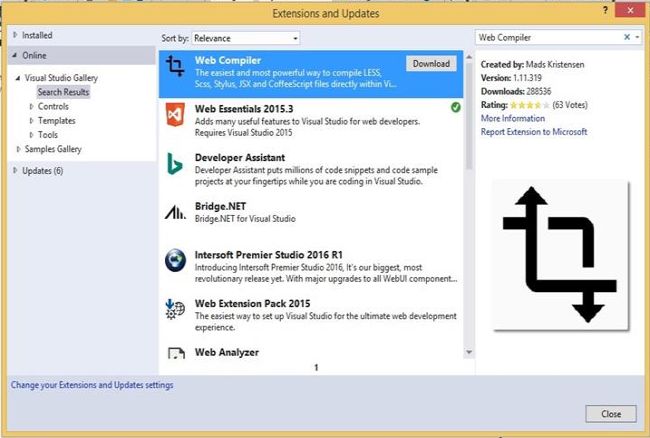This screenshot has width=650, height=438.
Task: Click the results list scrollbar thumb
Action: click(x=469, y=116)
